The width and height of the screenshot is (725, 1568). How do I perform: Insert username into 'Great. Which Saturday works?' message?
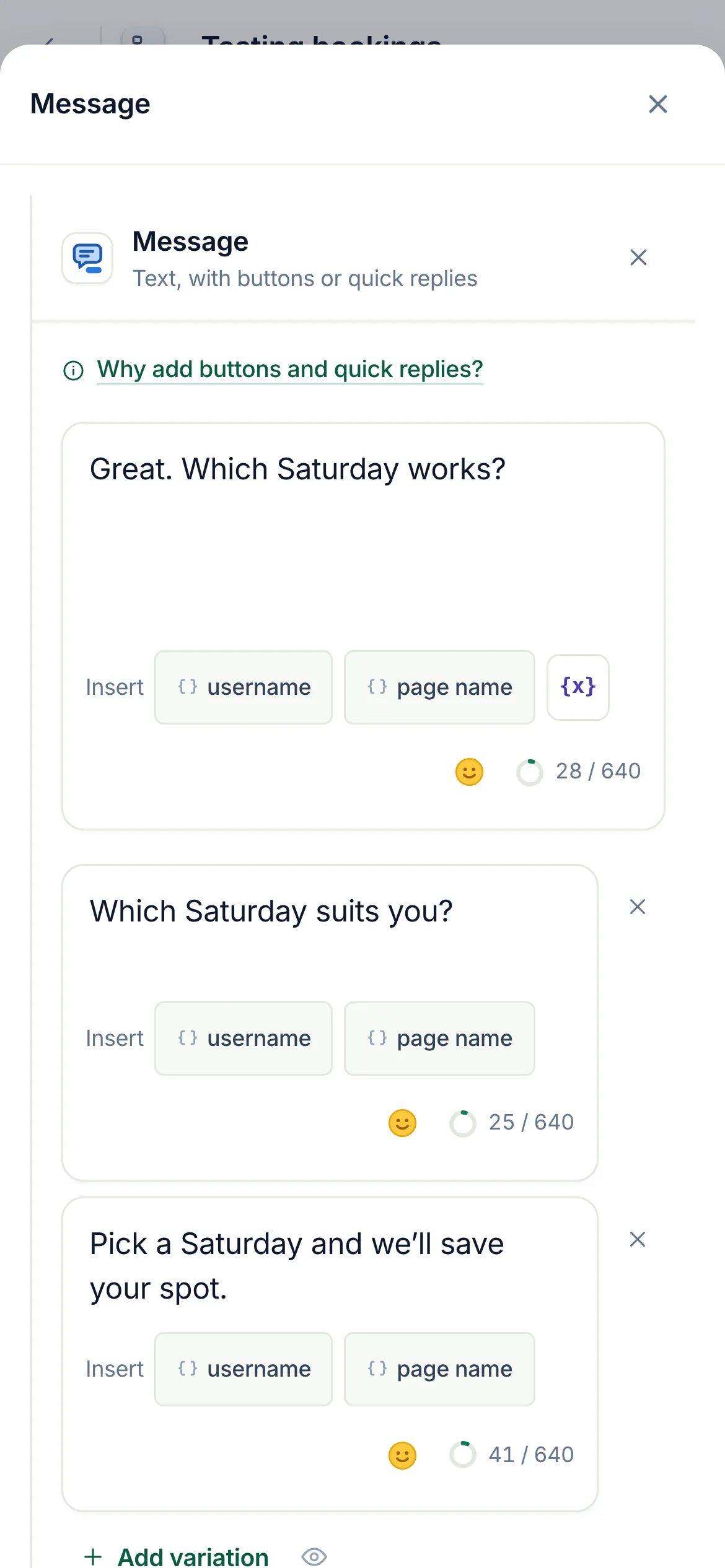(x=244, y=687)
